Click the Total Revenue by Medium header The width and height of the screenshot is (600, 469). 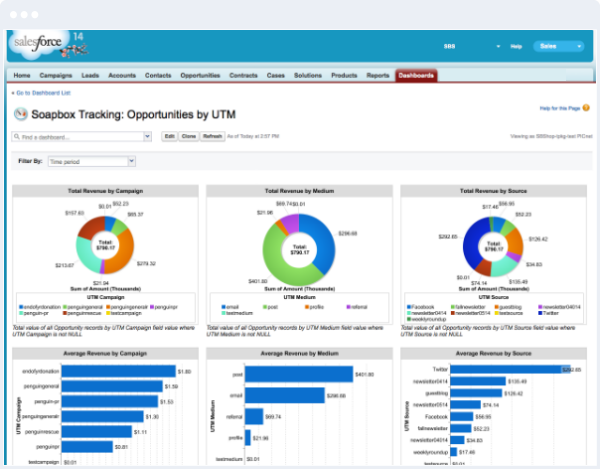pyautogui.click(x=299, y=191)
